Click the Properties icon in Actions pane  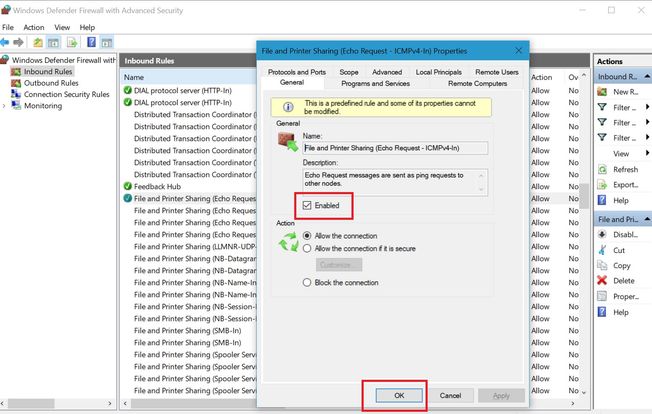click(602, 296)
